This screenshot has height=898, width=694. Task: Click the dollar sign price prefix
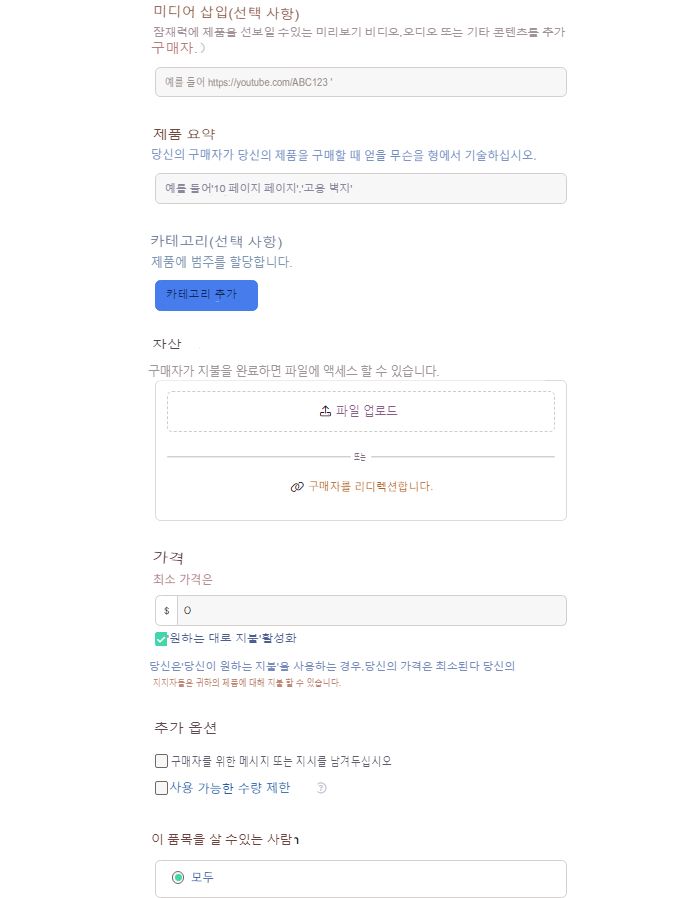[166, 611]
